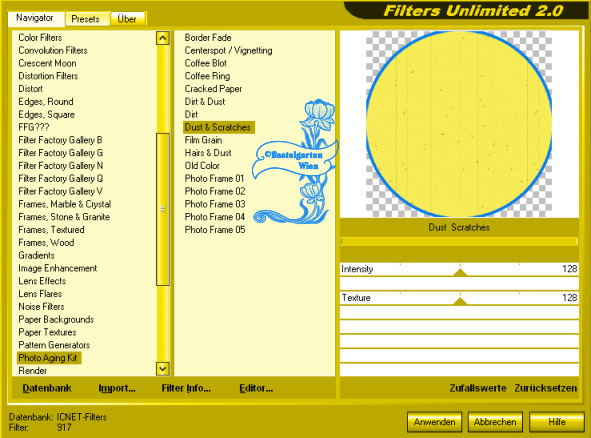Click the Abbrechen button
591x438 pixels.
pos(495,422)
